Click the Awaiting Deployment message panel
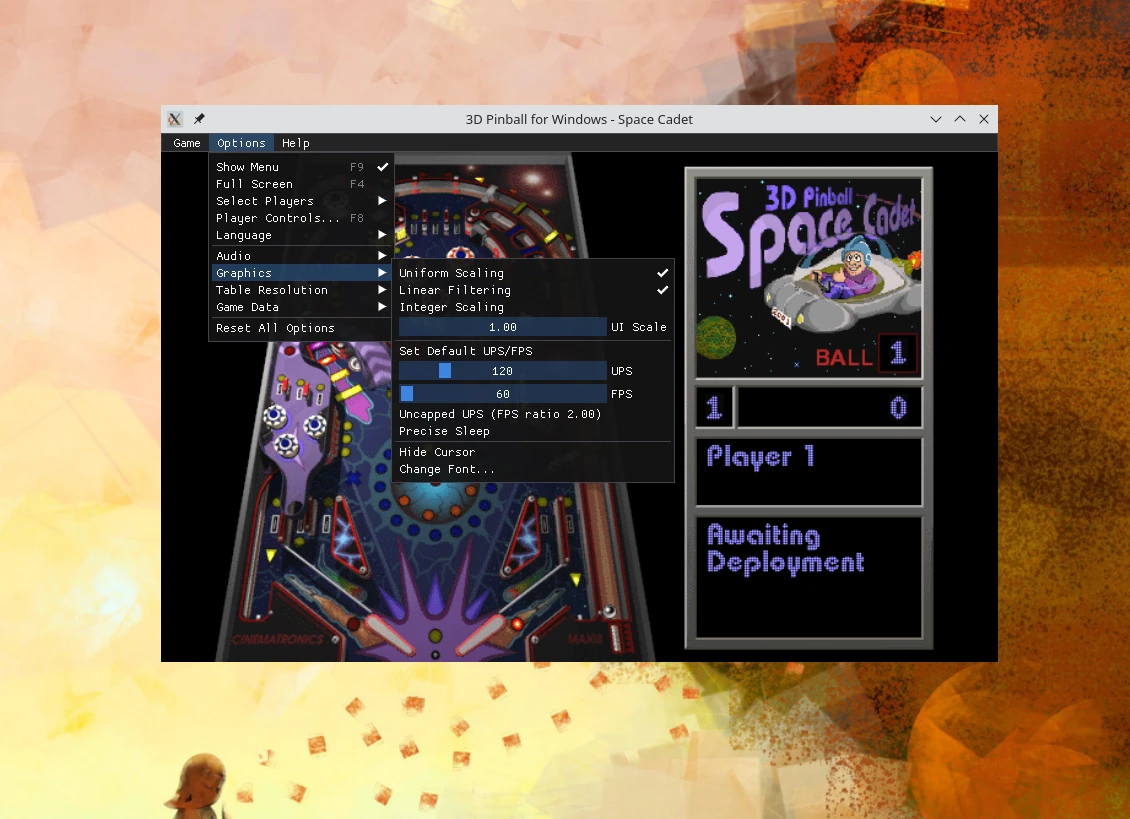The image size is (1130, 819). pyautogui.click(x=809, y=577)
